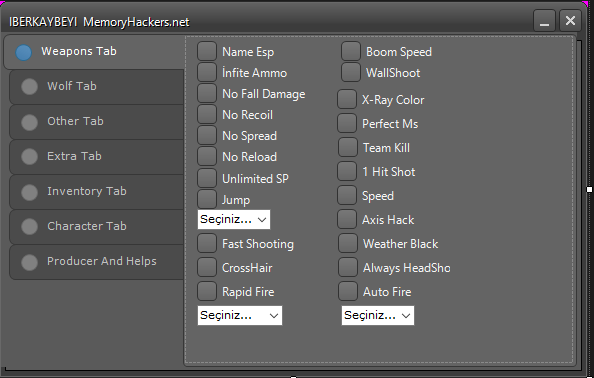The width and height of the screenshot is (594, 378).
Task: Toggle 1 Hit Shot checkbox
Action: click(x=347, y=171)
